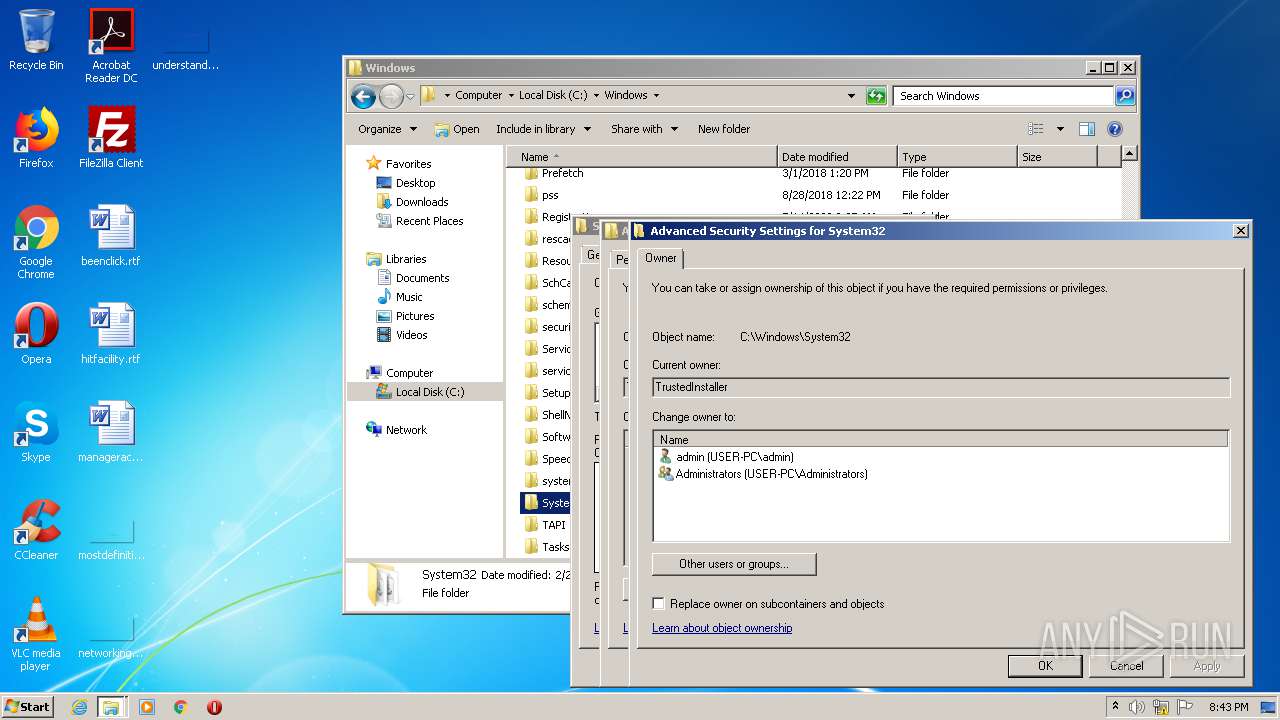The image size is (1280, 720).
Task: Open Internet Explorer from taskbar
Action: point(79,707)
